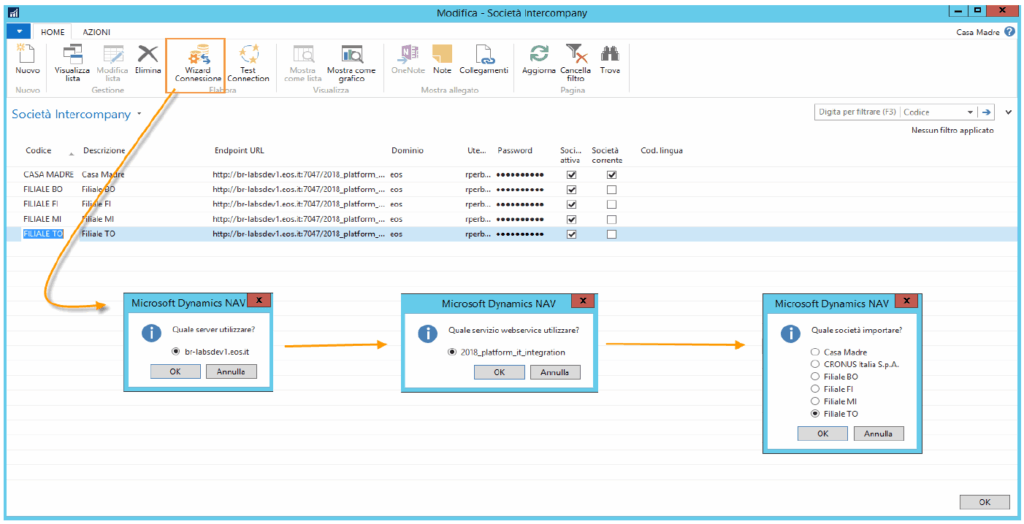Screen dimensions: 1024x524
Task: Click Annulla in the società importare dialog
Action: (x=878, y=433)
